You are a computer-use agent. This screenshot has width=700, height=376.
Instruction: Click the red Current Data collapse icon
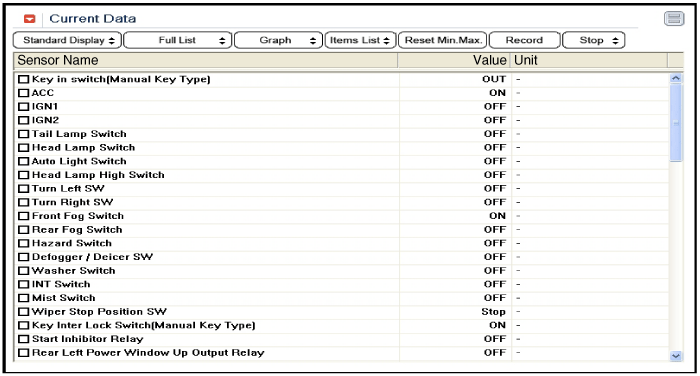point(29,19)
